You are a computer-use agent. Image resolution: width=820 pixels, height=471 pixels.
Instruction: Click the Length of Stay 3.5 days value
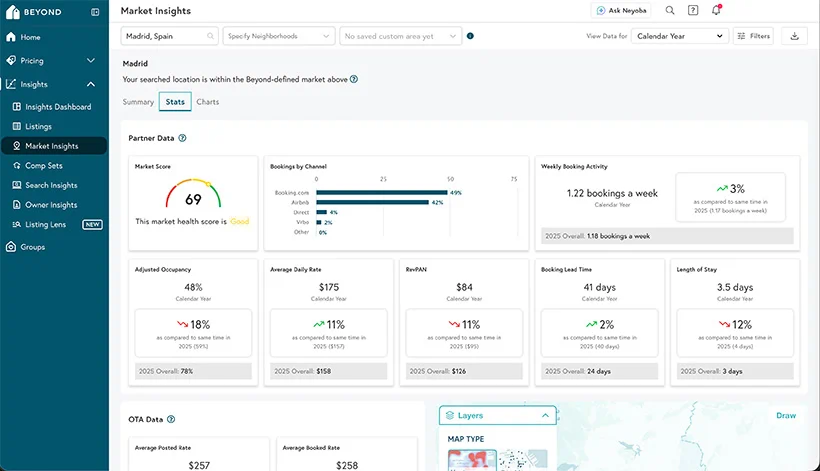(x=735, y=287)
